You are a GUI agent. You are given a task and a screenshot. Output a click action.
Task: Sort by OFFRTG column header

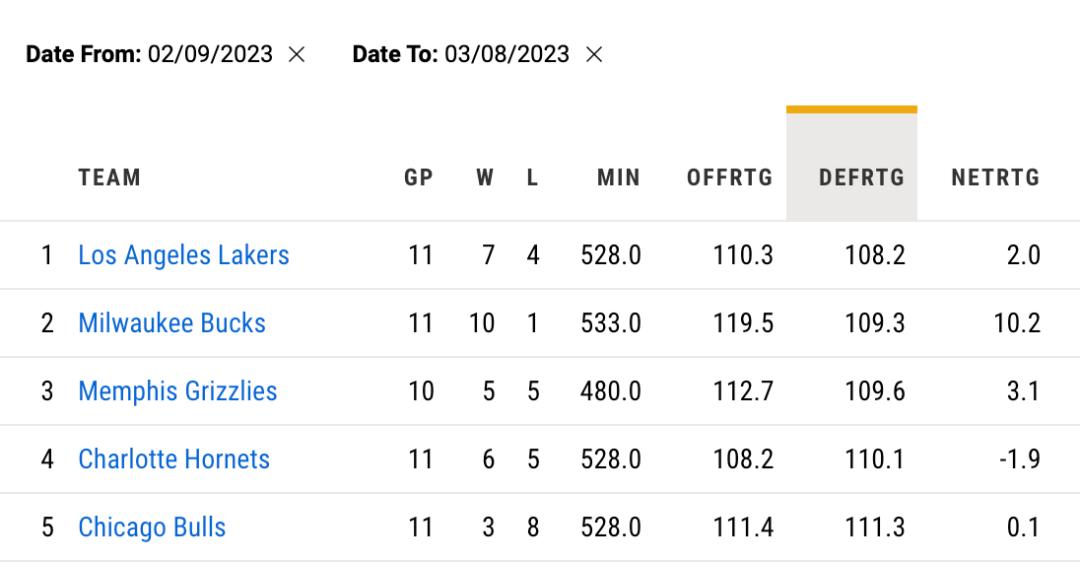pos(730,178)
